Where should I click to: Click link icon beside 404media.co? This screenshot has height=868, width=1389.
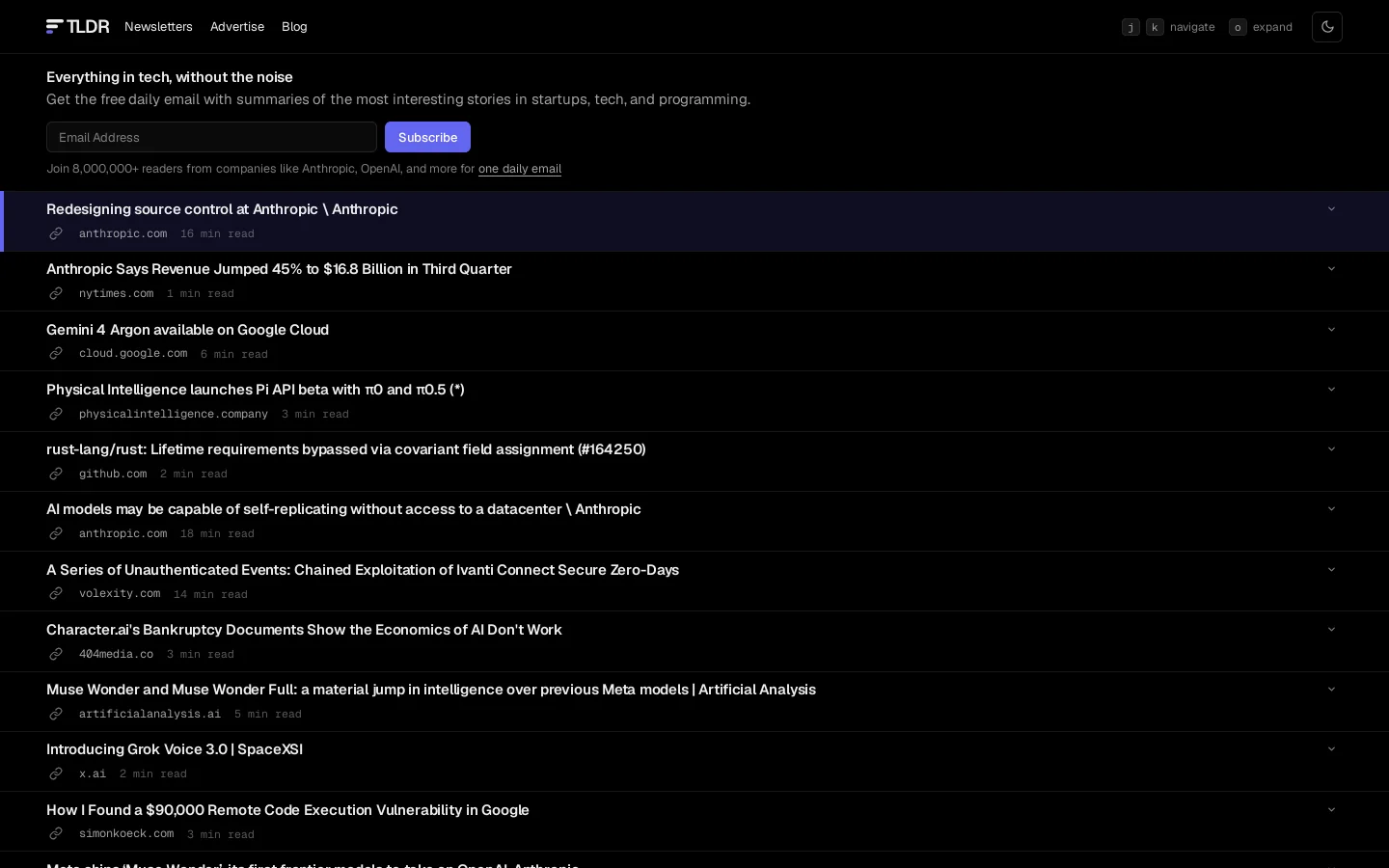pos(56,654)
